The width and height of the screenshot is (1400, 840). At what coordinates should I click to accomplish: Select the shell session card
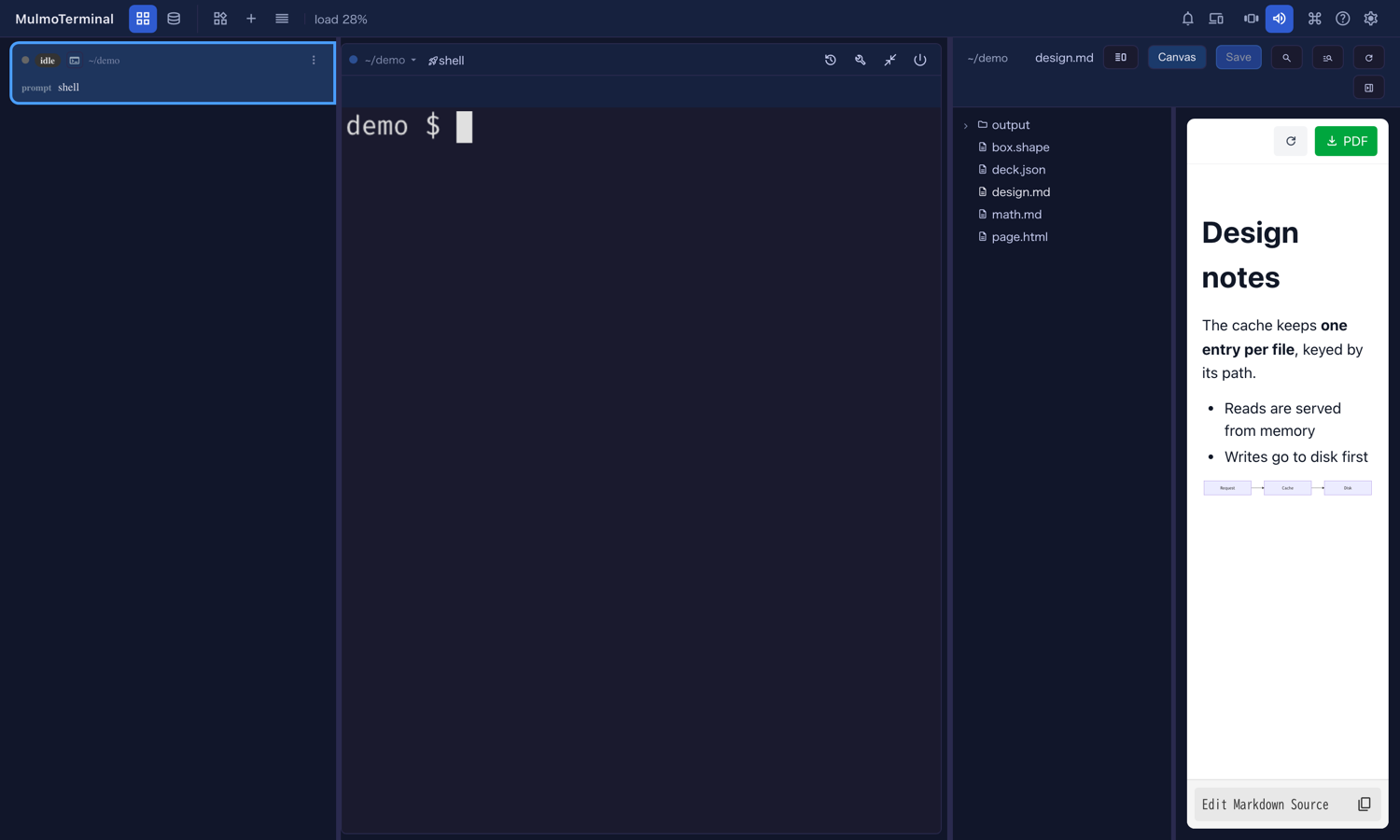tap(173, 73)
